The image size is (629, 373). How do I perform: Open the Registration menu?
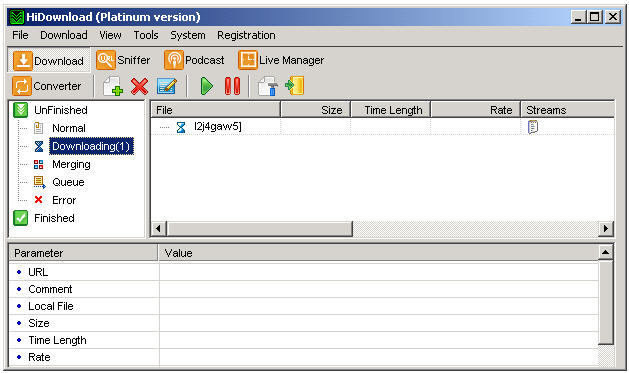[246, 35]
